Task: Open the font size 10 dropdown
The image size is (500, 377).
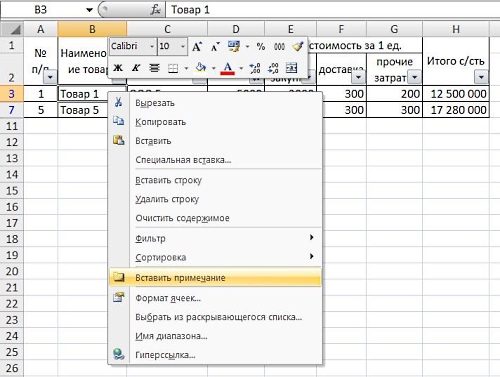Action: pyautogui.click(x=183, y=46)
